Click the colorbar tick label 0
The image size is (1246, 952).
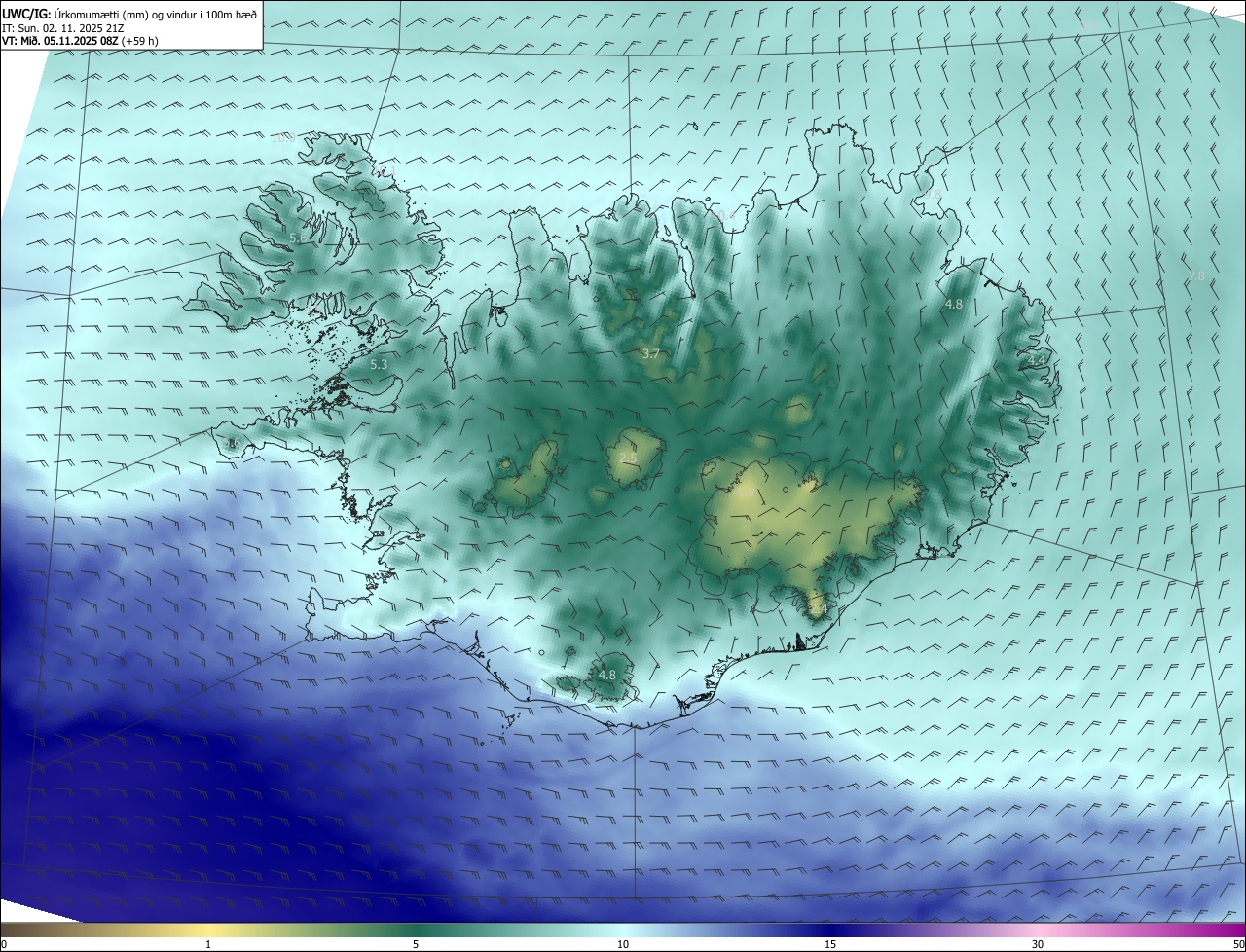(x=4, y=944)
